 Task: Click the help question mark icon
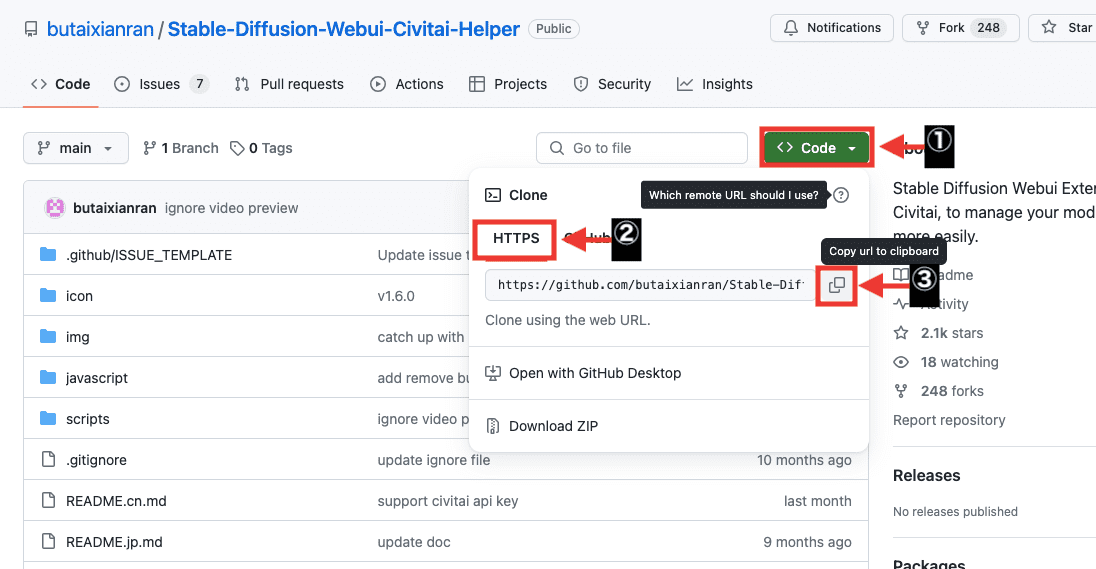[x=841, y=195]
